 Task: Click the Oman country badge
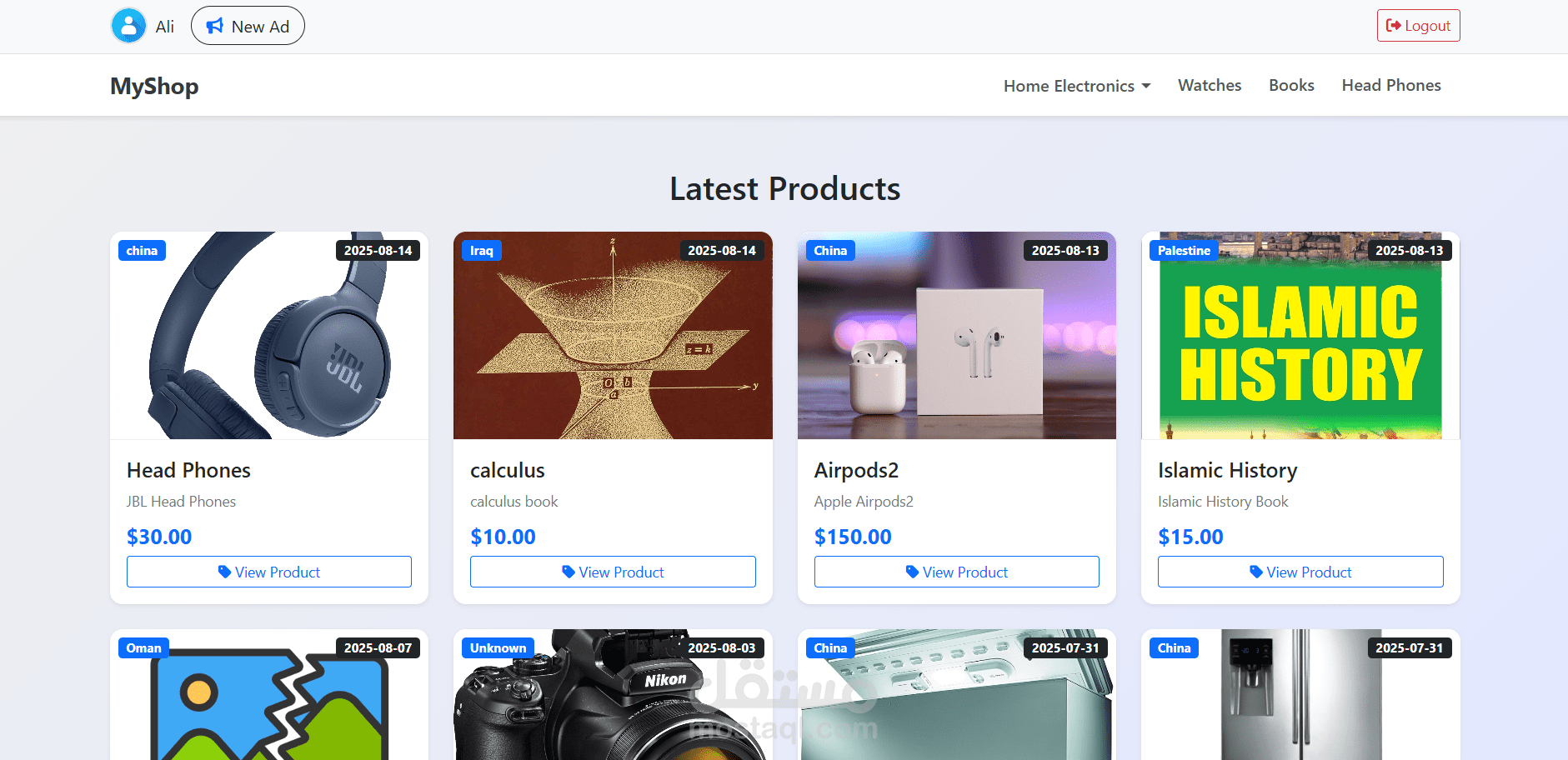pyautogui.click(x=144, y=648)
